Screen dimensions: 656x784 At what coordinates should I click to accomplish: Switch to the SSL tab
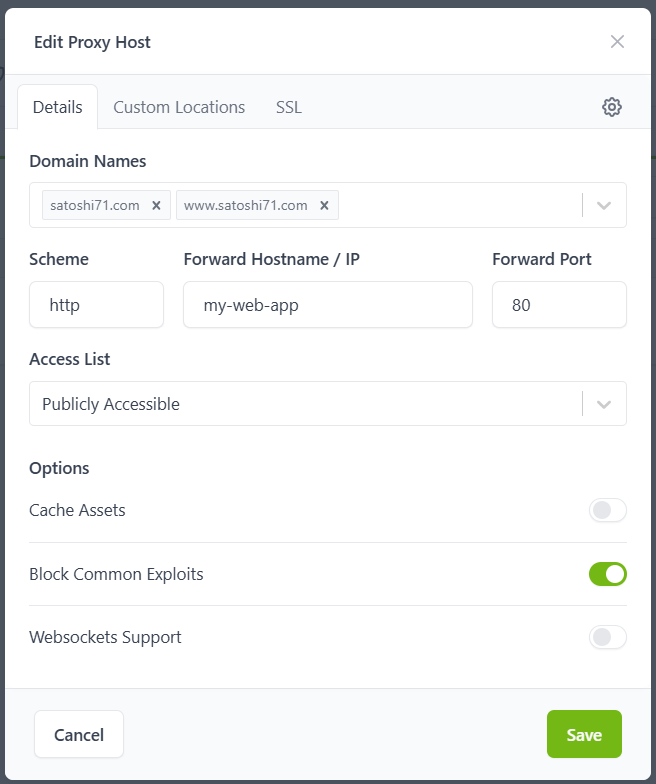click(x=289, y=107)
